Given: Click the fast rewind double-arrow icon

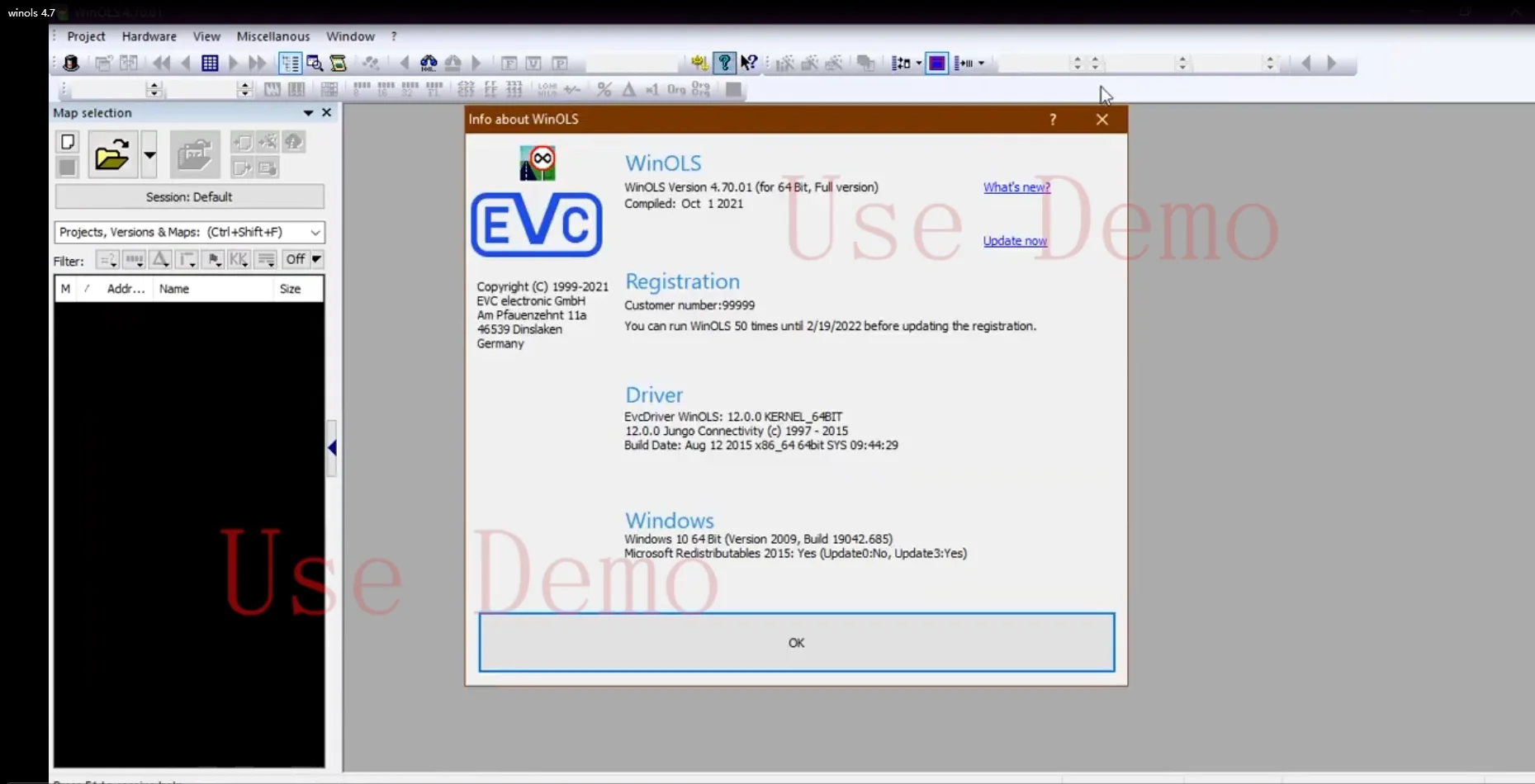Looking at the screenshot, I should coord(162,63).
